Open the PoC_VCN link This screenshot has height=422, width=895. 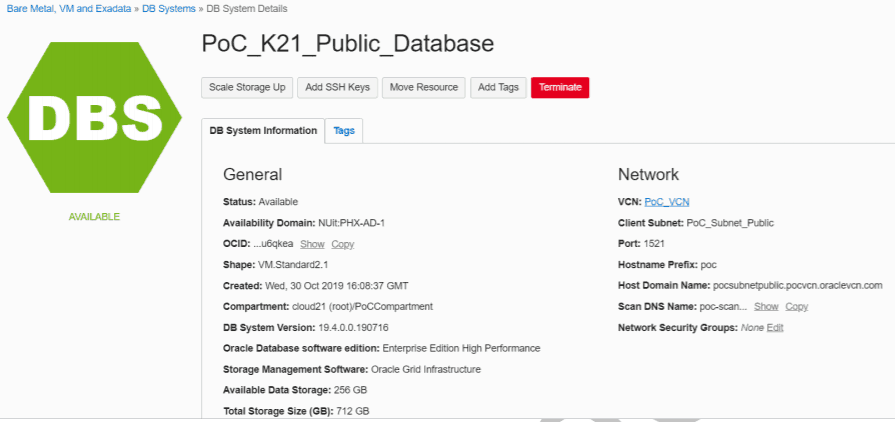667,202
